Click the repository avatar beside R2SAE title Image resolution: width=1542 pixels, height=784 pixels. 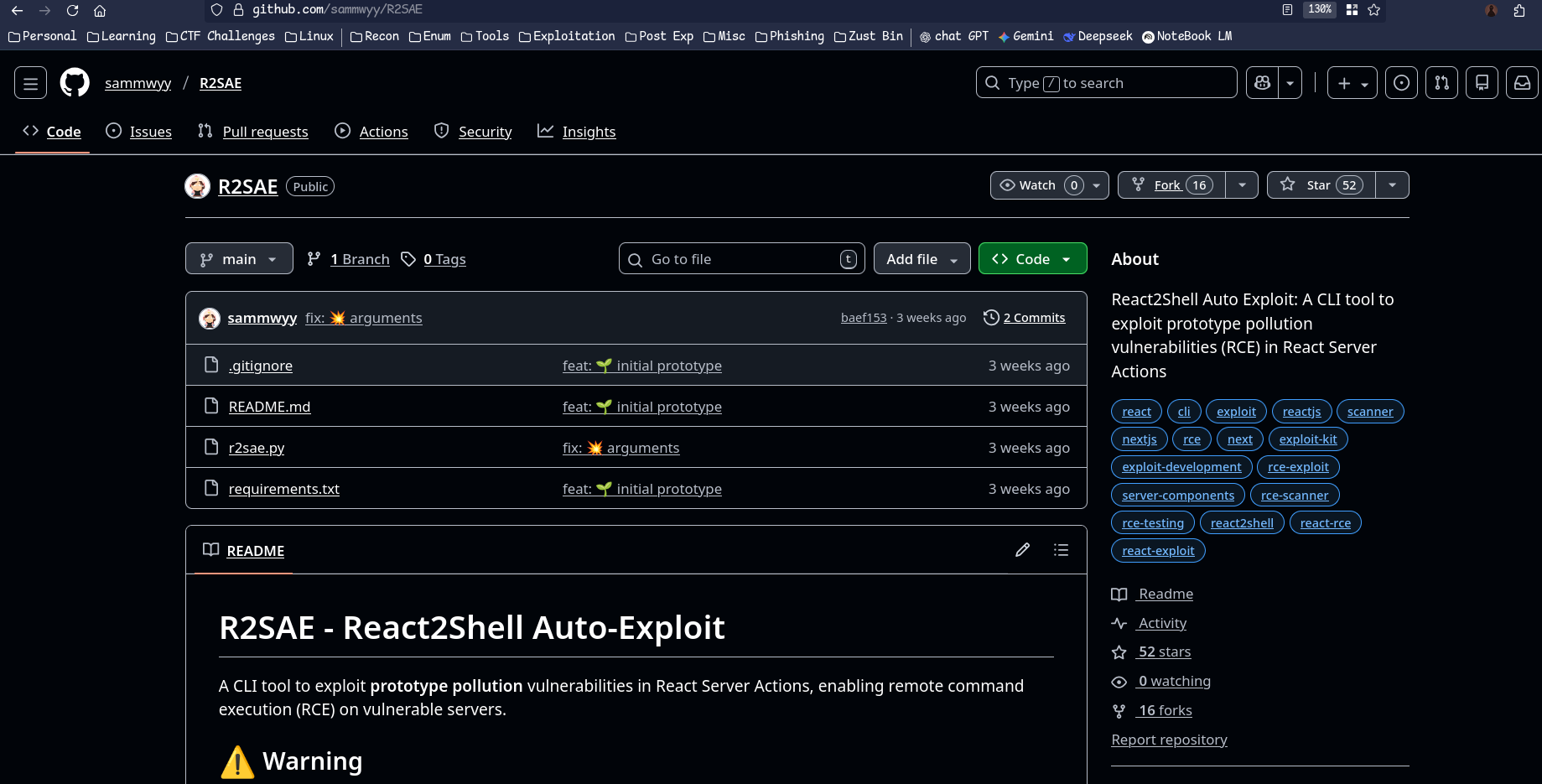[198, 186]
